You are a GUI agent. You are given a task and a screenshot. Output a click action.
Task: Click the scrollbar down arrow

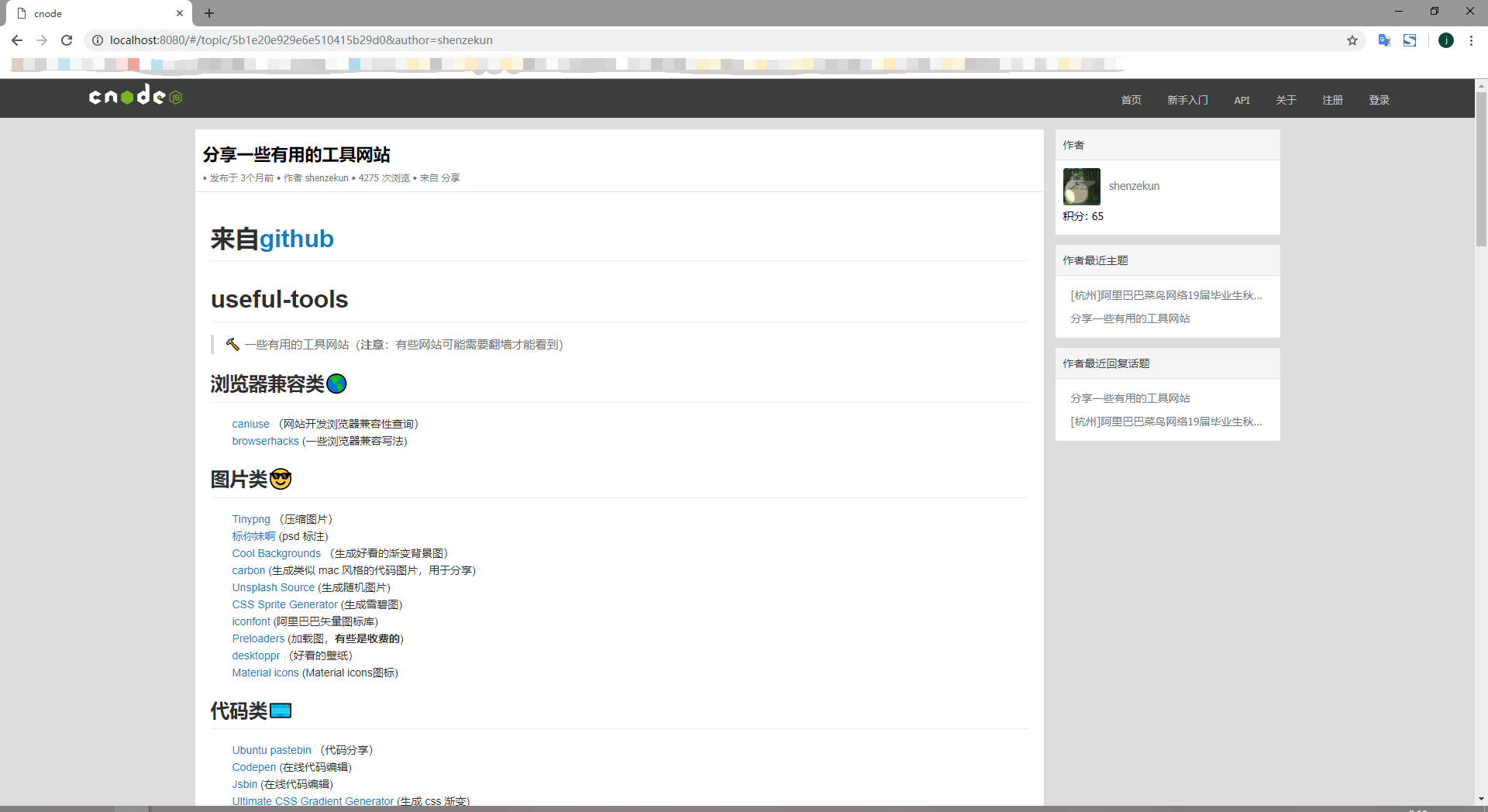point(1481,798)
